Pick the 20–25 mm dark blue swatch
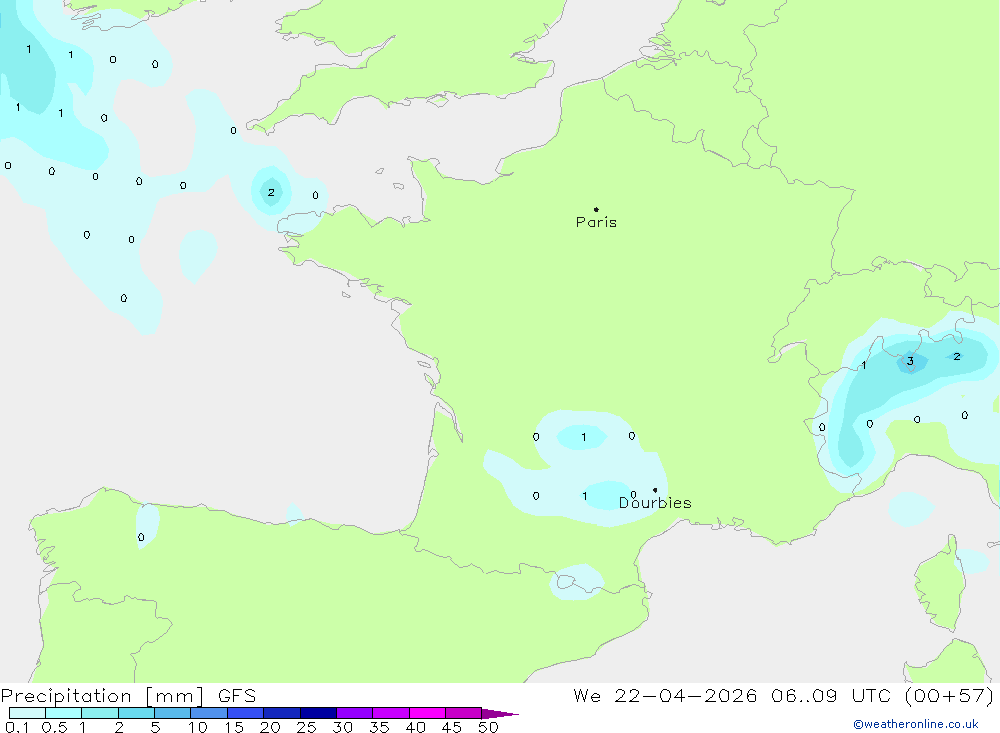This screenshot has height=733, width=1000. [x=282, y=713]
